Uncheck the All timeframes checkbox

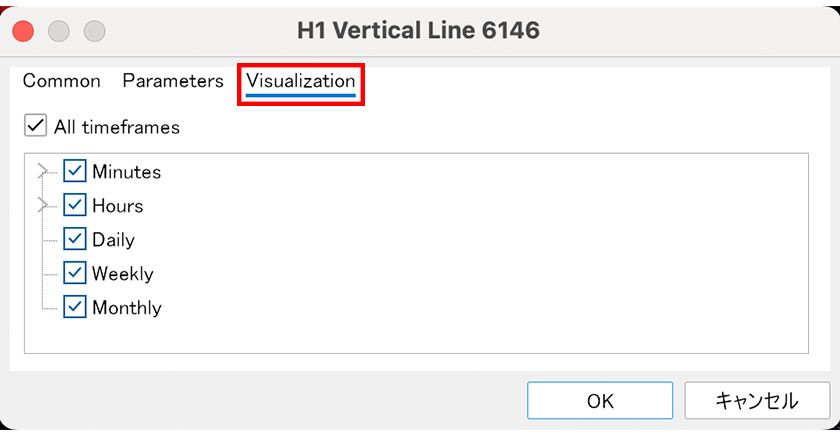point(35,127)
